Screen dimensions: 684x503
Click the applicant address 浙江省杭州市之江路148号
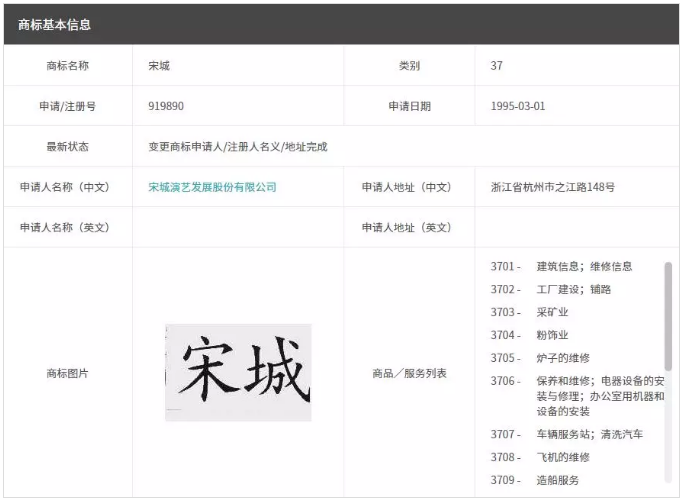pos(553,187)
